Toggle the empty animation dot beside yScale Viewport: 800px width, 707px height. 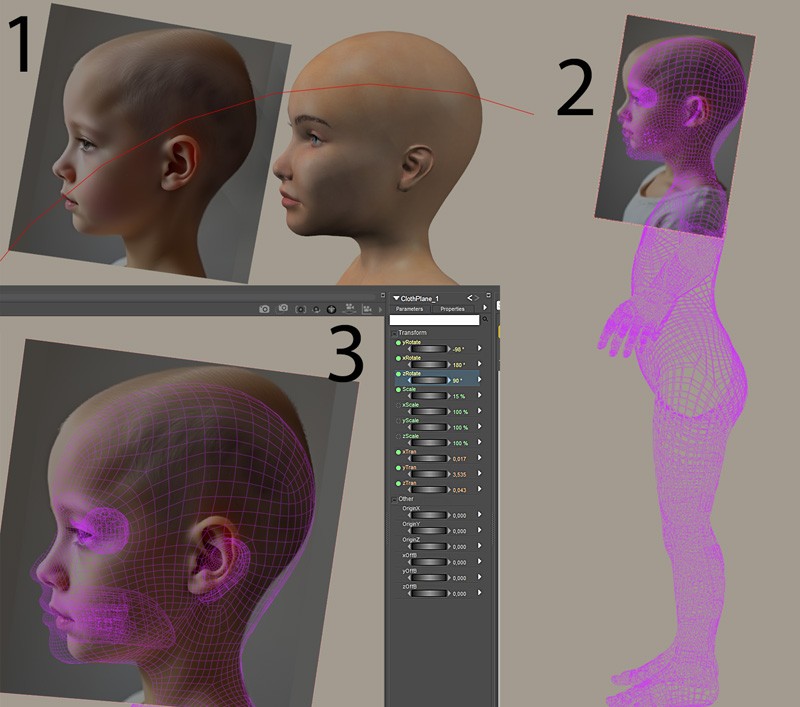pos(398,421)
